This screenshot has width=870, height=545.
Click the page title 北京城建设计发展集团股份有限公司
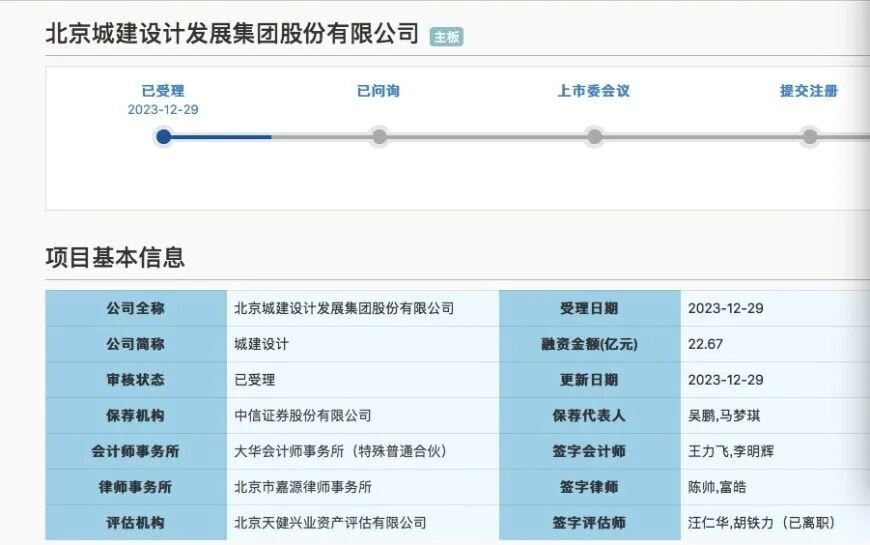coord(232,33)
